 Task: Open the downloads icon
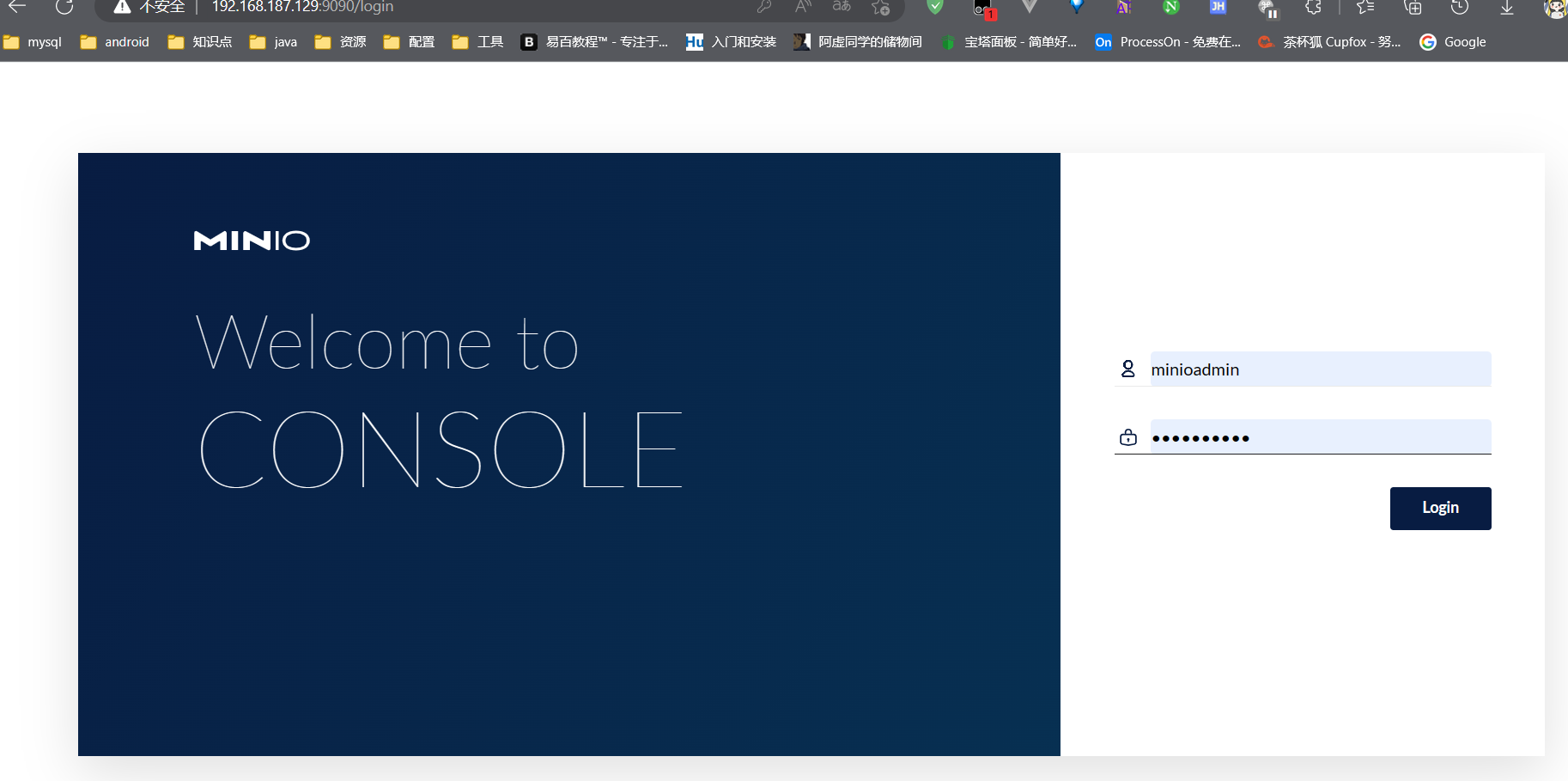[1506, 8]
